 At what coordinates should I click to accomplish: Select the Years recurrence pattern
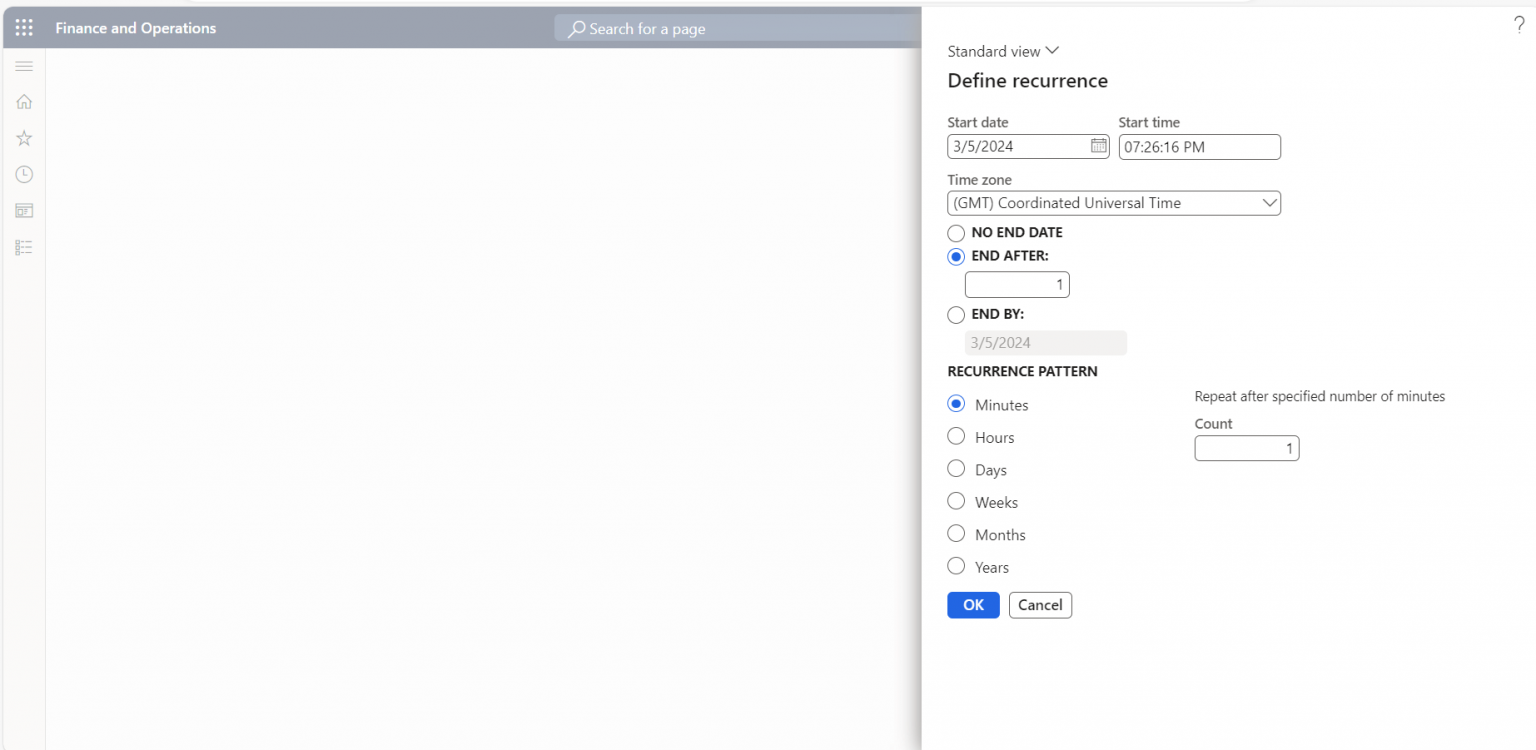coord(956,565)
